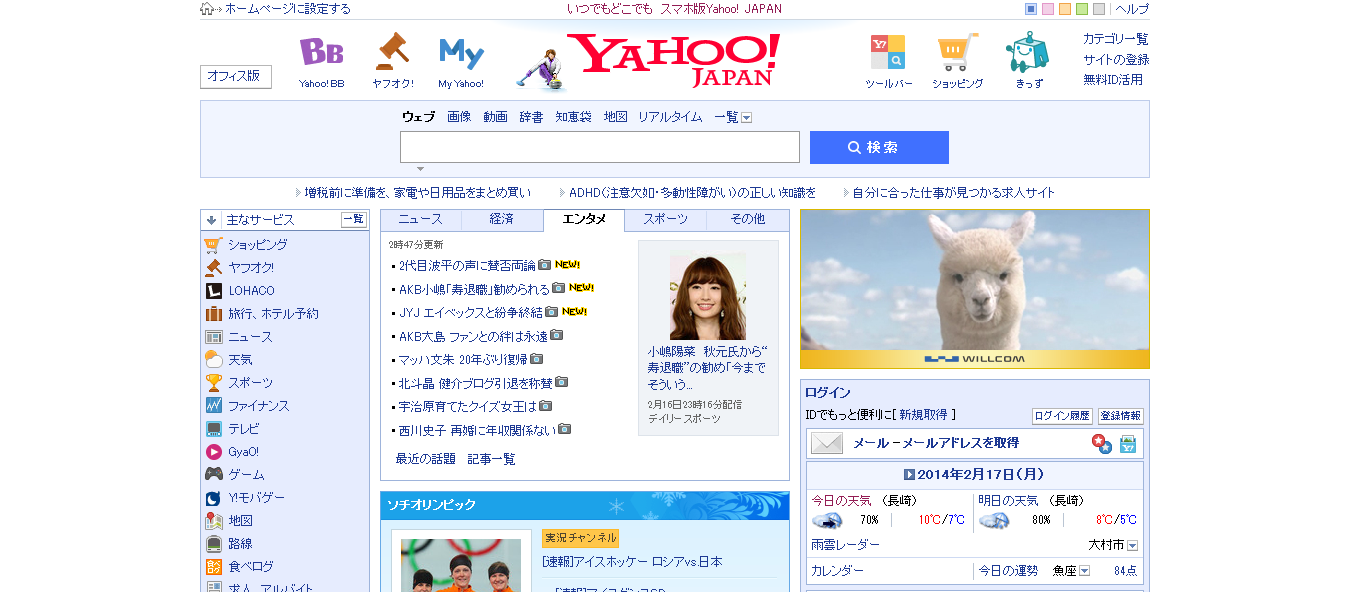Click the テレビ TV icon in sidebar
The width and height of the screenshot is (1349, 592).
point(213,429)
